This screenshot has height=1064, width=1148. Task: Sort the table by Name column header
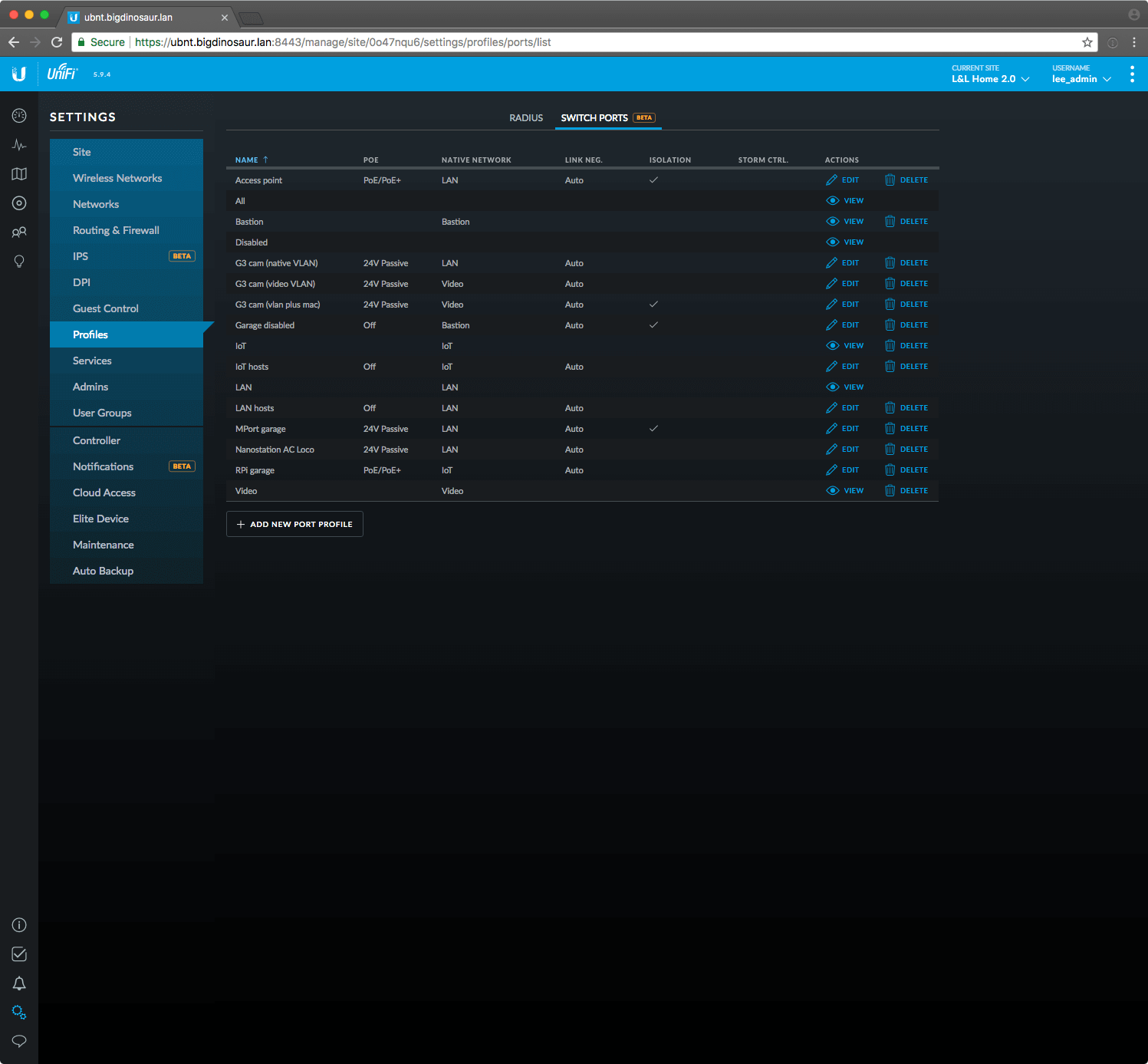(x=247, y=160)
